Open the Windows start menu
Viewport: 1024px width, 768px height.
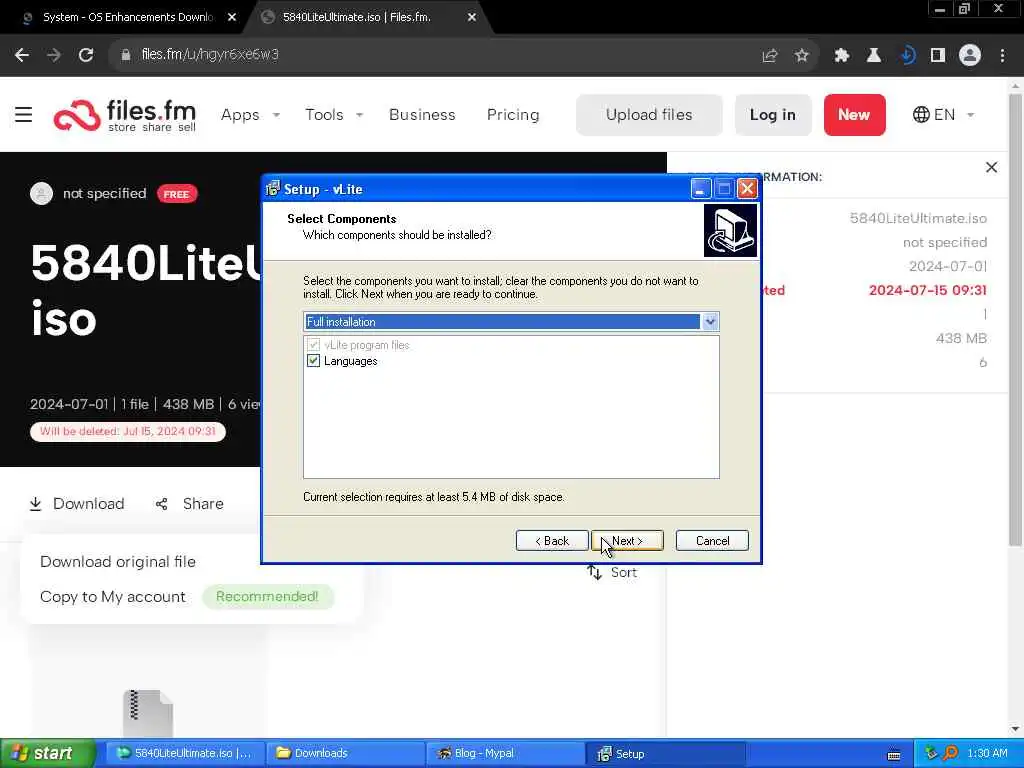[47, 754]
